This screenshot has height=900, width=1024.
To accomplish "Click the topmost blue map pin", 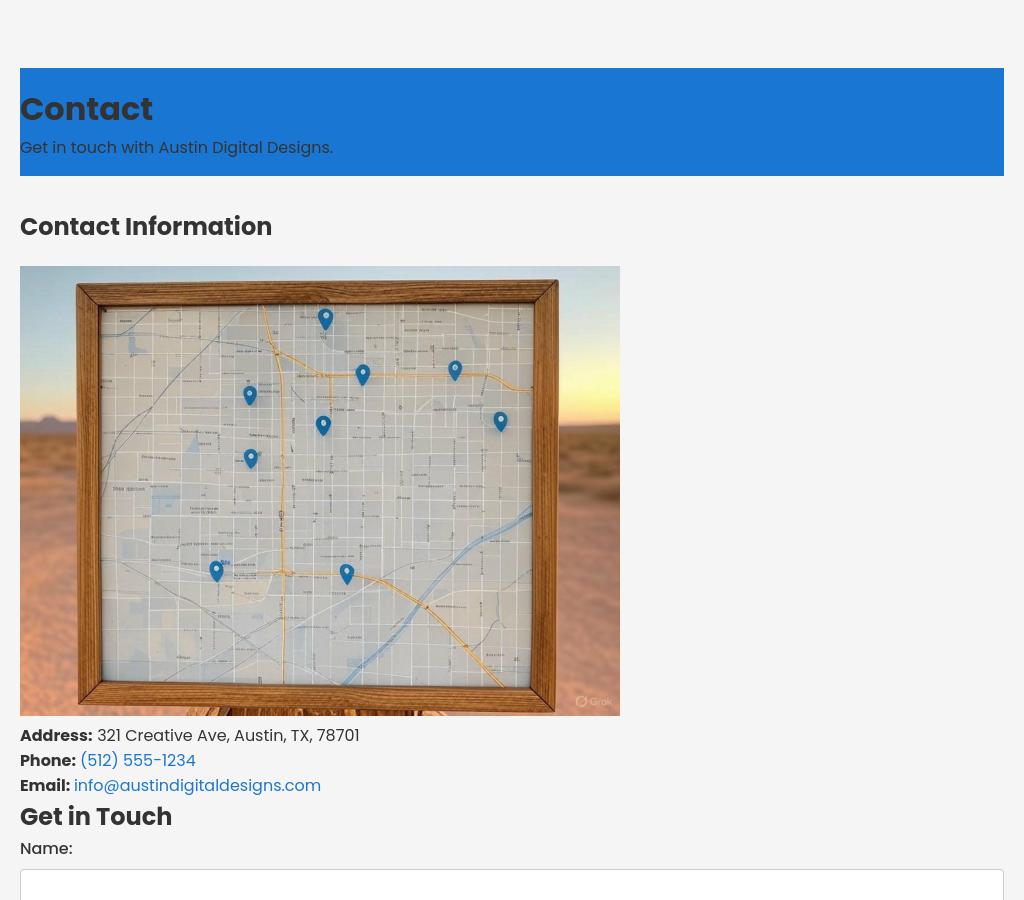I will 325,318.
